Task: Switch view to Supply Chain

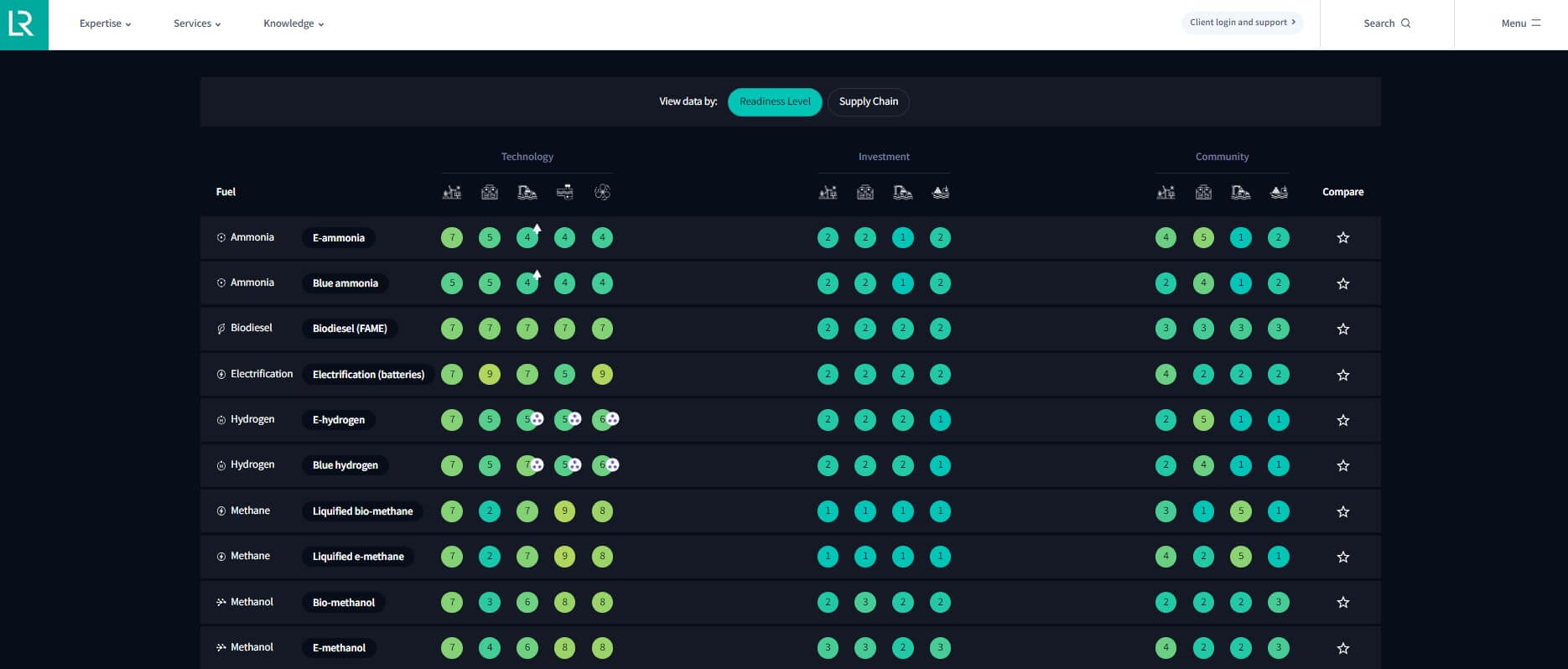Action: click(868, 101)
